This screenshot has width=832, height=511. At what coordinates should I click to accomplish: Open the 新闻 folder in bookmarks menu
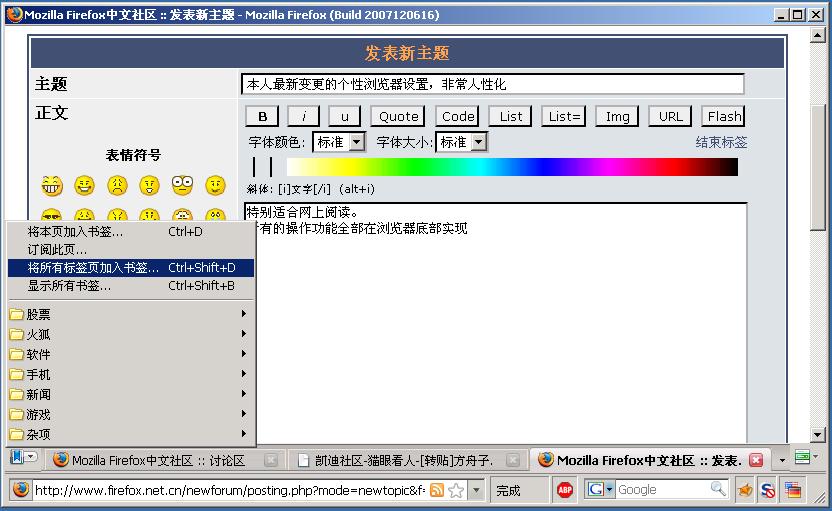(x=131, y=394)
